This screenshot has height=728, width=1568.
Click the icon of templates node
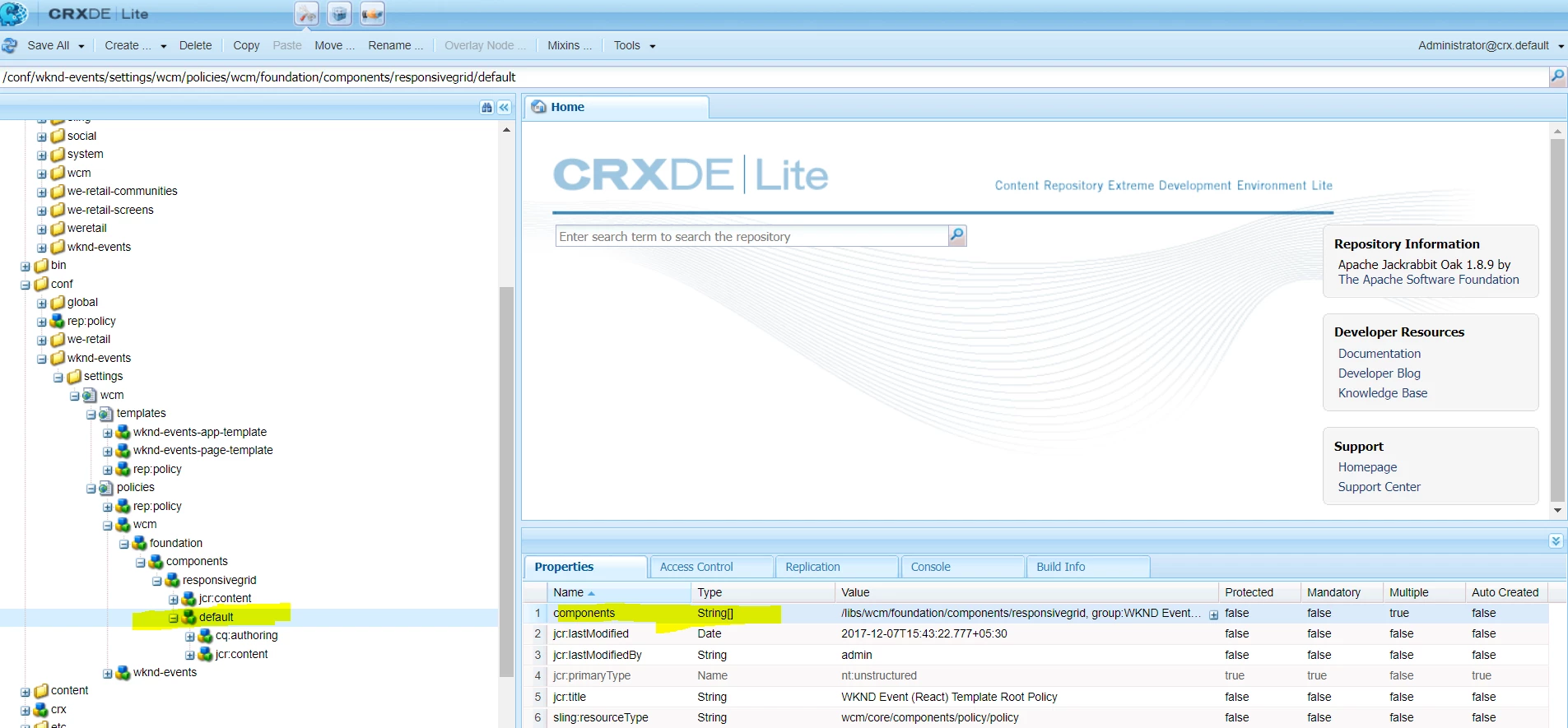click(106, 414)
